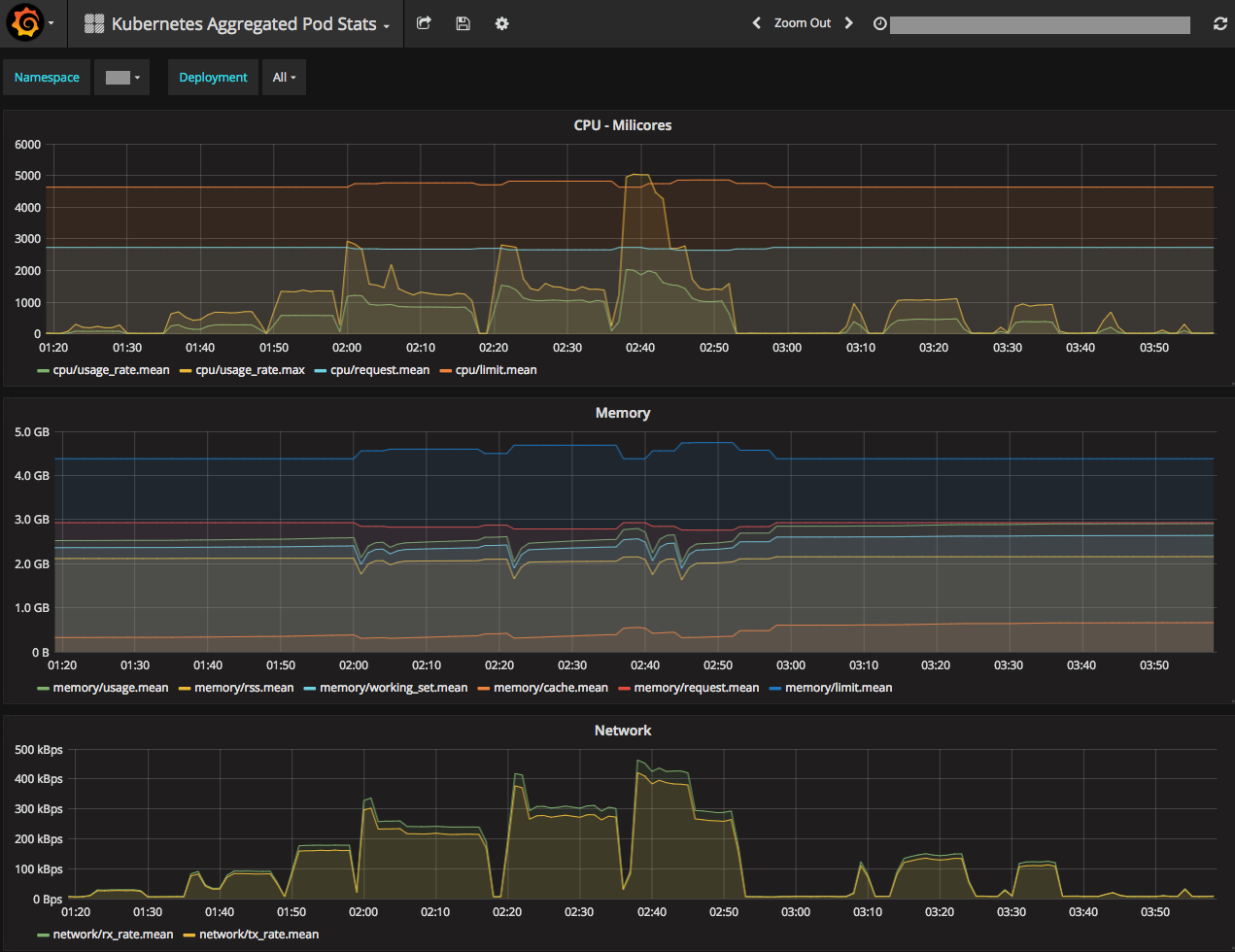Screen dimensions: 1235x952
Task: Expand the Namespace value dropdown
Action: [x=122, y=78]
